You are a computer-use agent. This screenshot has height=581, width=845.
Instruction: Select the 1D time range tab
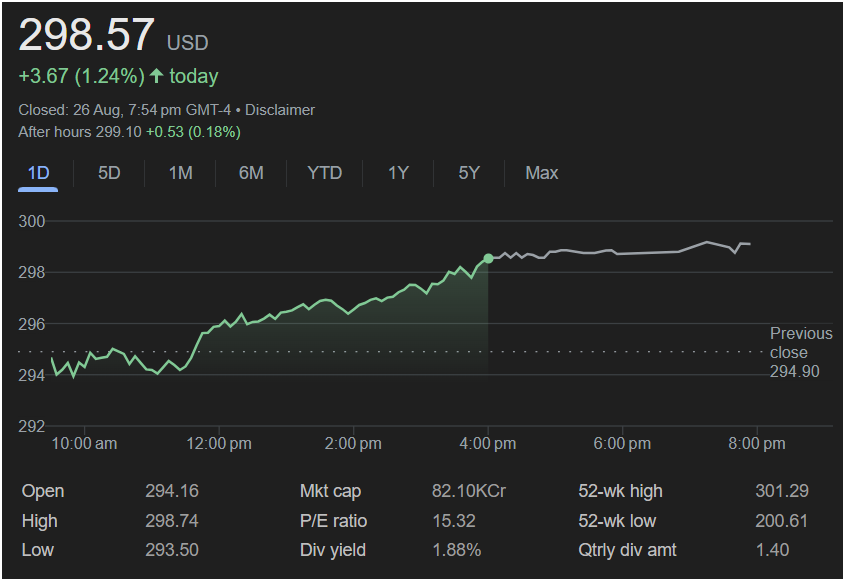point(38,173)
